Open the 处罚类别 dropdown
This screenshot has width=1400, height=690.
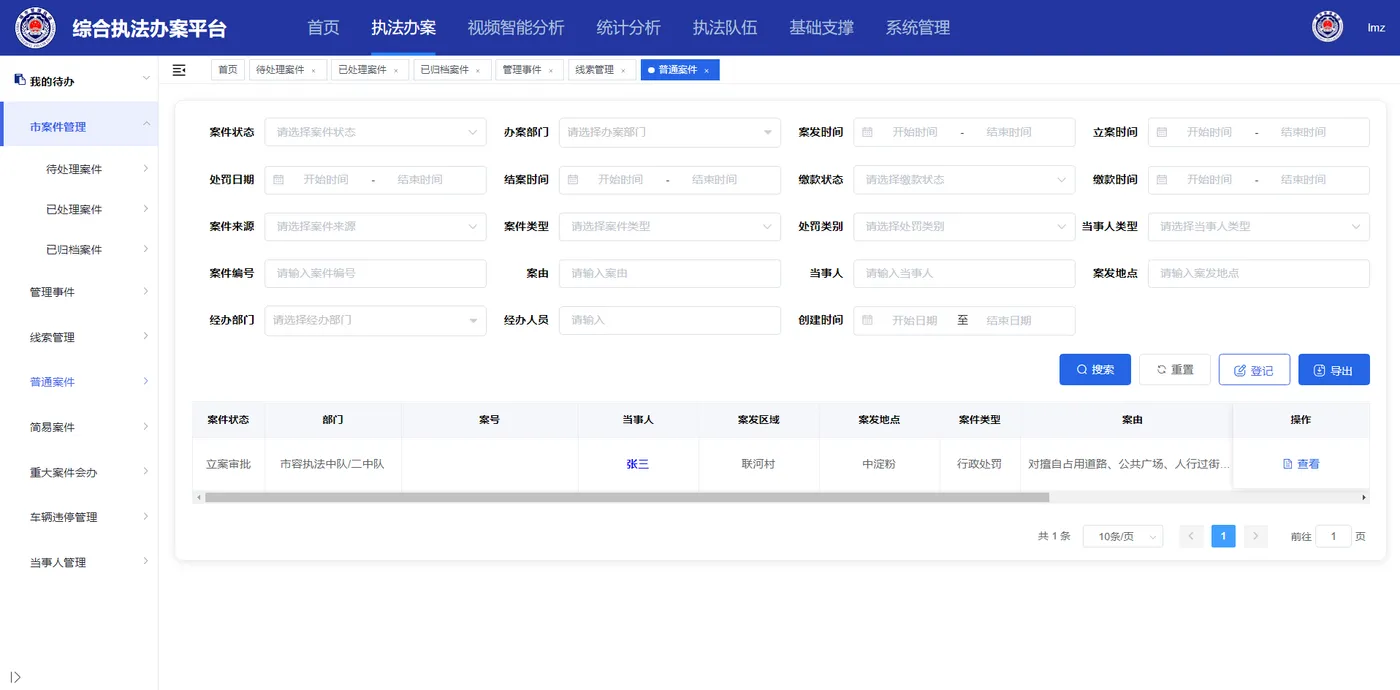coord(963,227)
